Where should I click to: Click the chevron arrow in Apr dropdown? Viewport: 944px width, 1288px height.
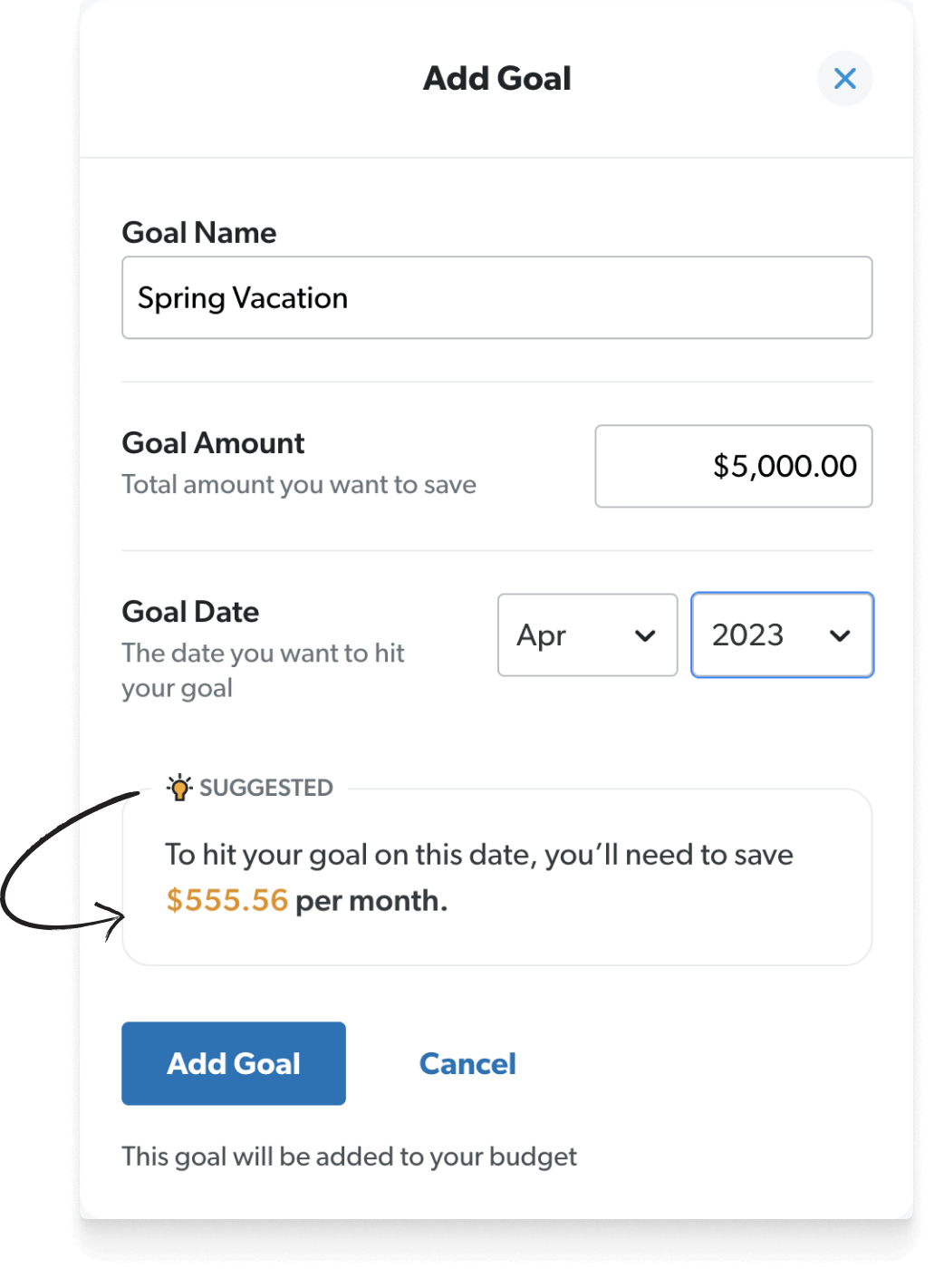click(645, 635)
